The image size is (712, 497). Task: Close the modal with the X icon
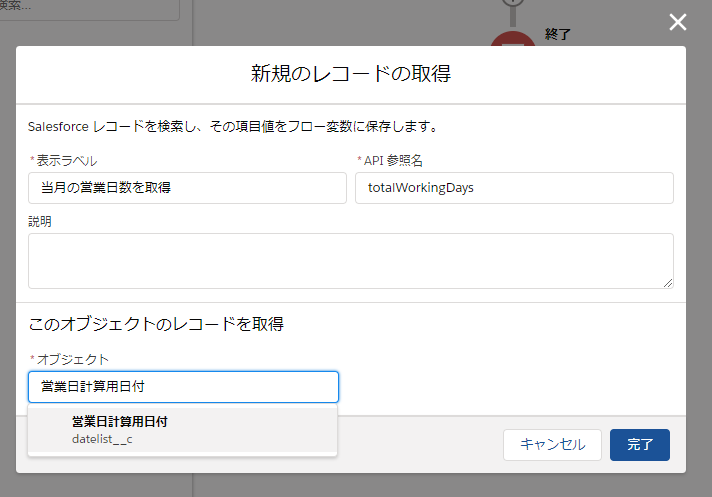pyautogui.click(x=677, y=22)
